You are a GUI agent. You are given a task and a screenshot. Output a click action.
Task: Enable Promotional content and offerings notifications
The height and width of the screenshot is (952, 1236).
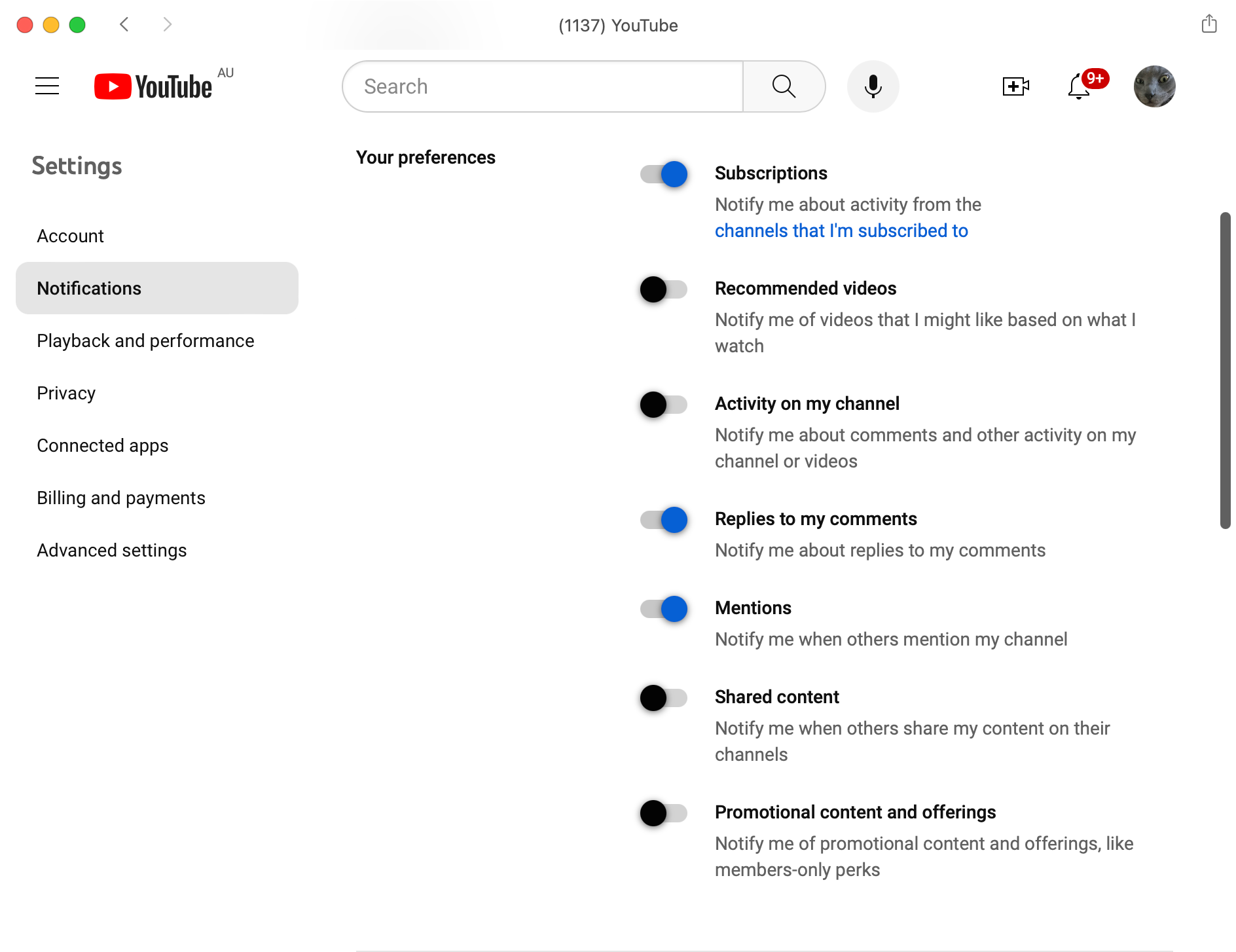tap(663, 813)
